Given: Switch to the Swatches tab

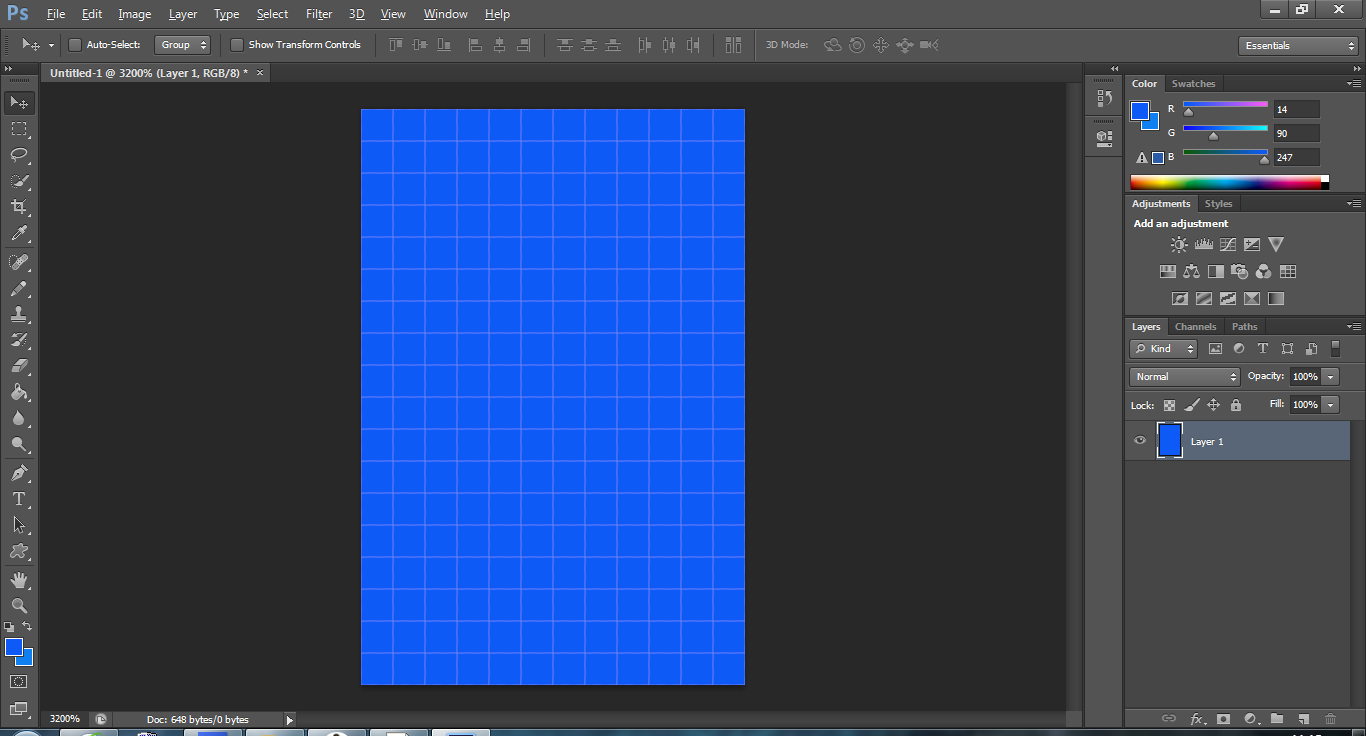Looking at the screenshot, I should click(1193, 84).
